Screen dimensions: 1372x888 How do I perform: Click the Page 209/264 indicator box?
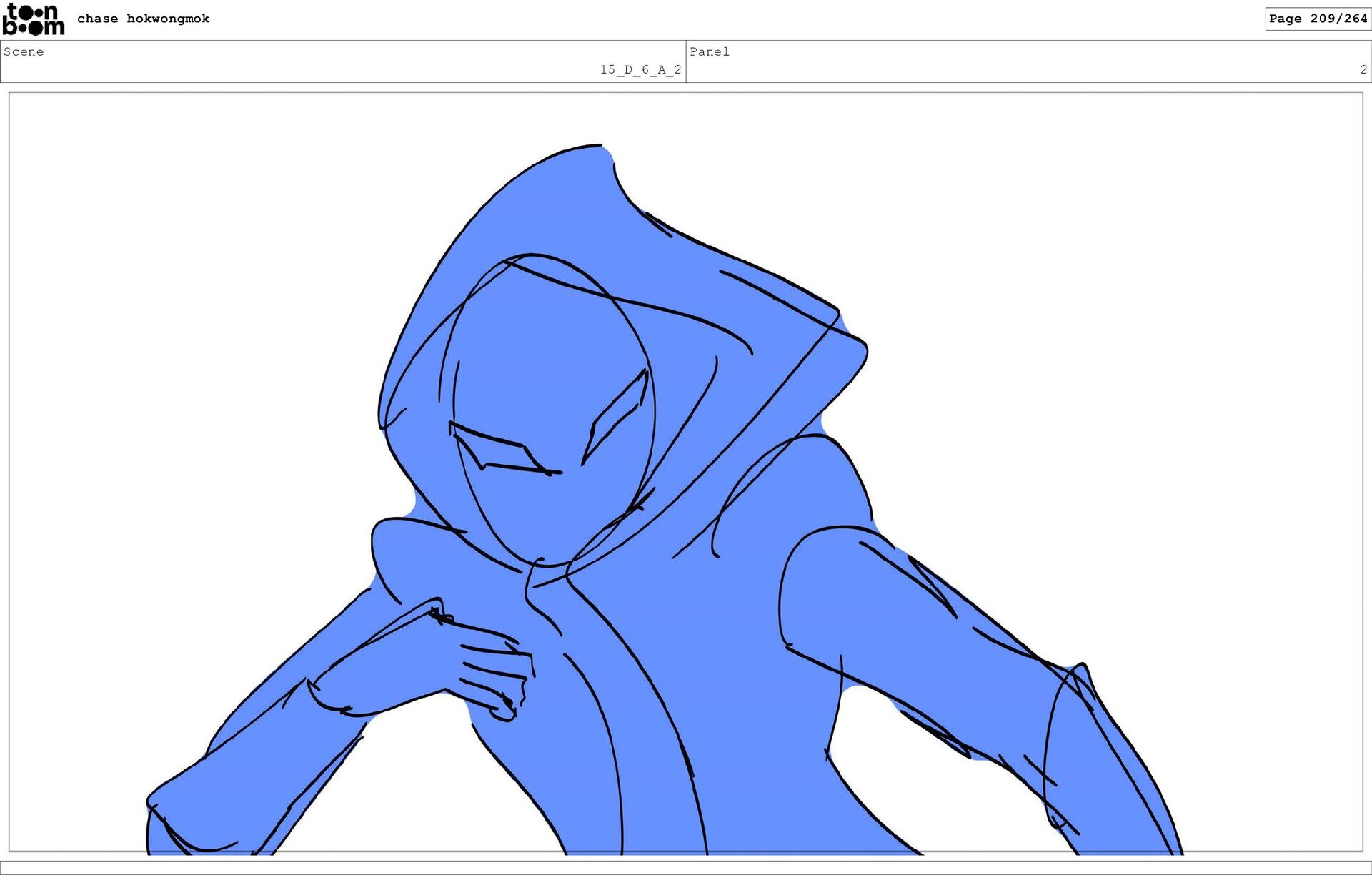pos(1317,19)
